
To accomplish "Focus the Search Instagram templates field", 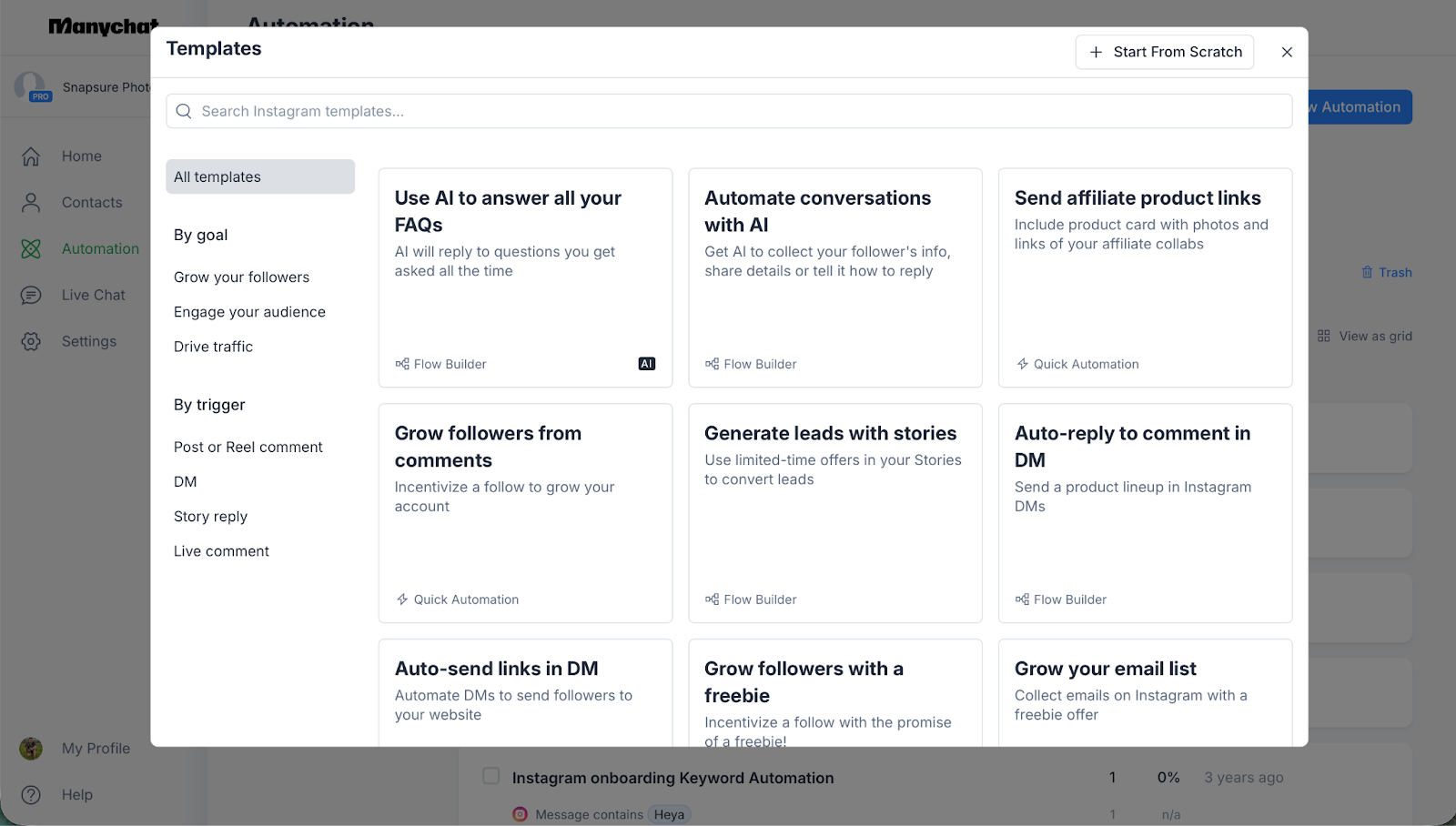I will point(728,112).
